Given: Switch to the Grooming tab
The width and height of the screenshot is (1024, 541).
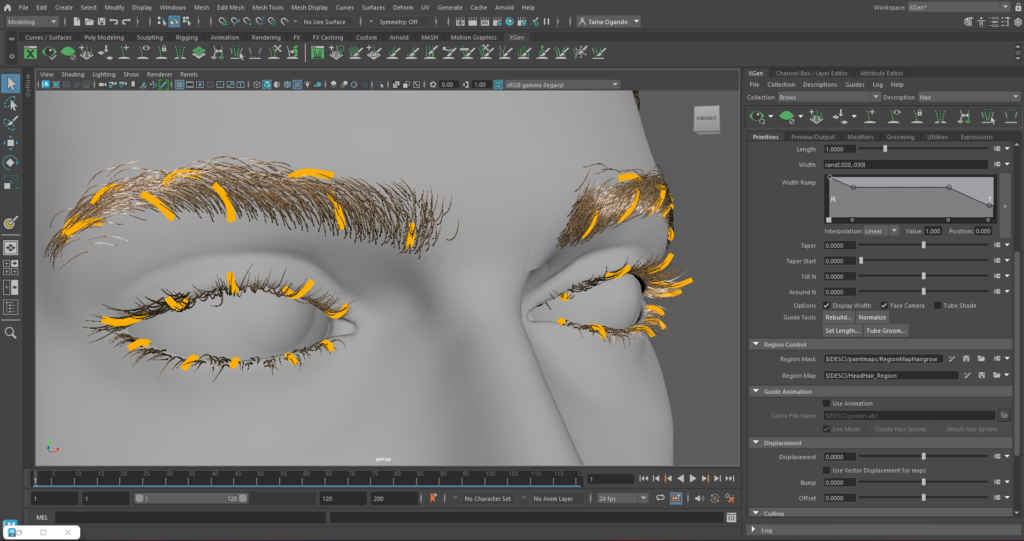Looking at the screenshot, I should click(x=899, y=137).
